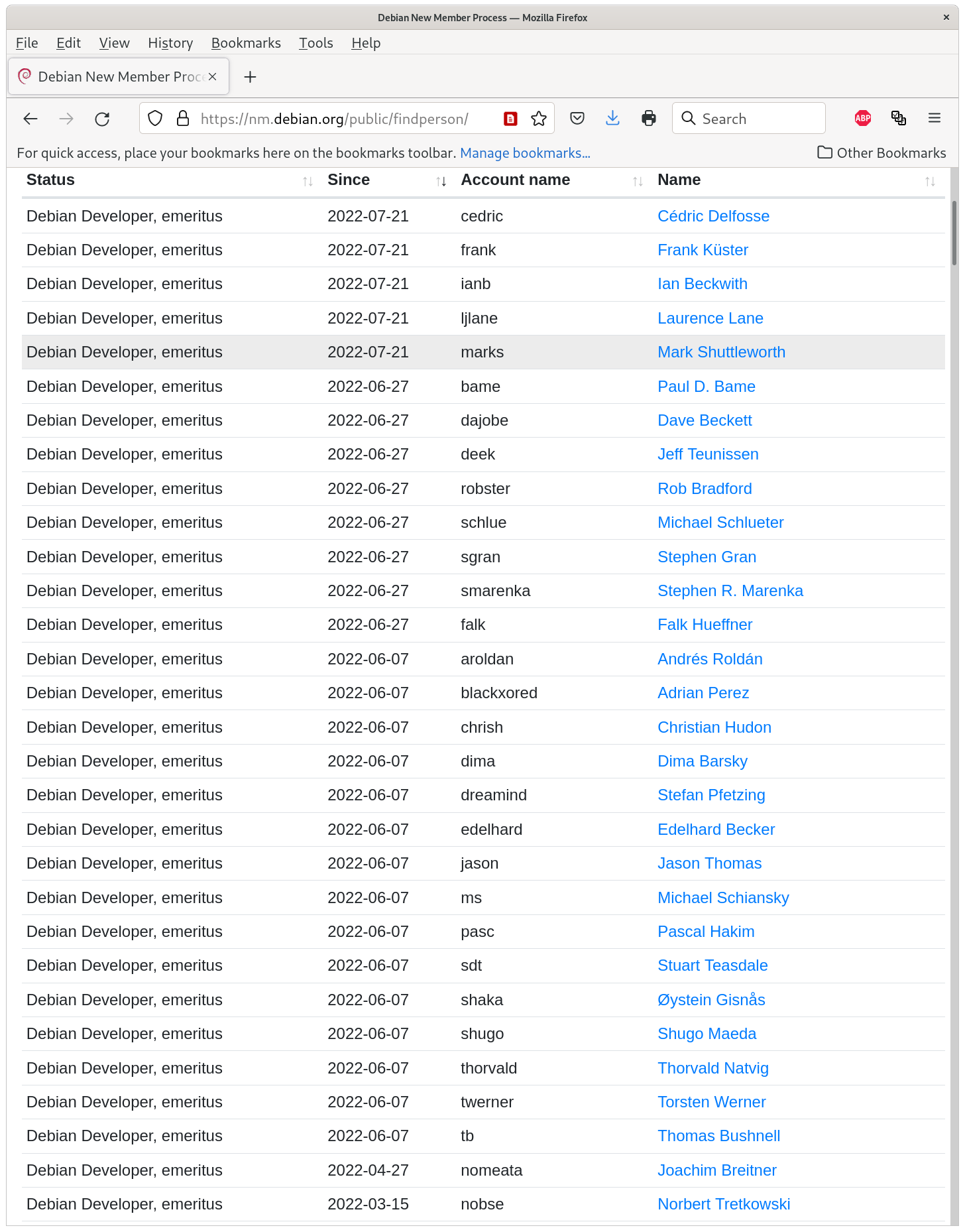
Task: Open the Adblock Plus extension
Action: tap(863, 119)
